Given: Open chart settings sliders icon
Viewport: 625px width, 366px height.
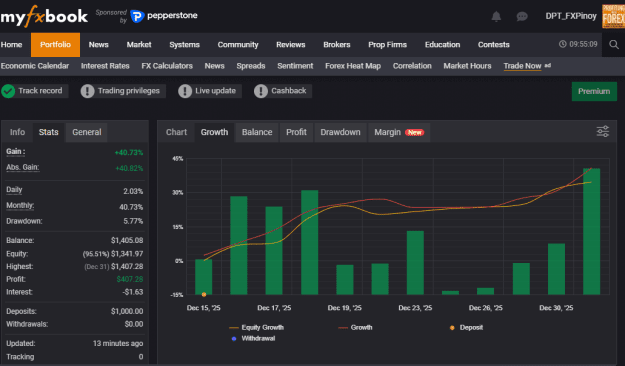Looking at the screenshot, I should 603,131.
